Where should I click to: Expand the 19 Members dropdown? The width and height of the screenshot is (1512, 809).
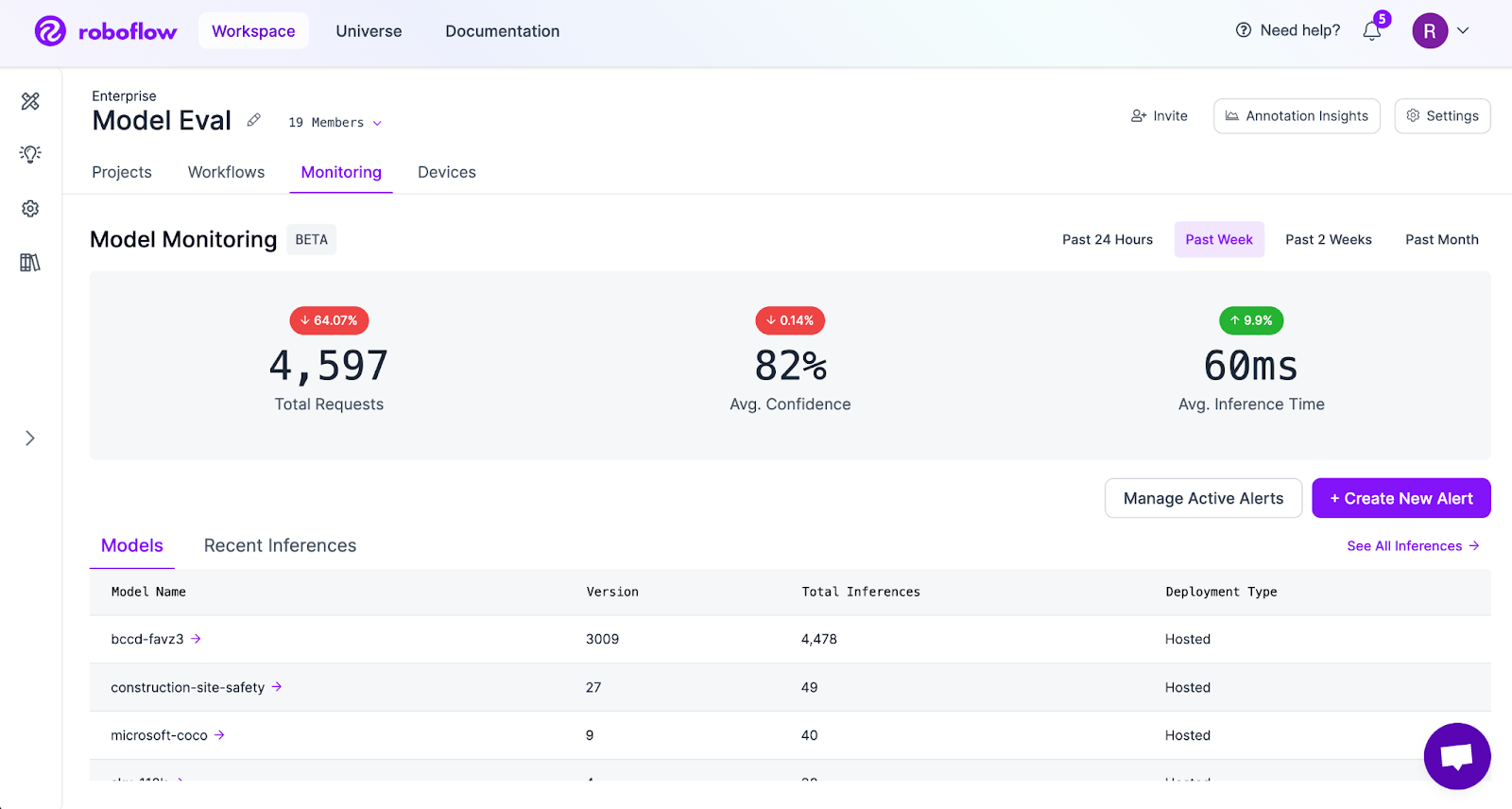coord(335,123)
